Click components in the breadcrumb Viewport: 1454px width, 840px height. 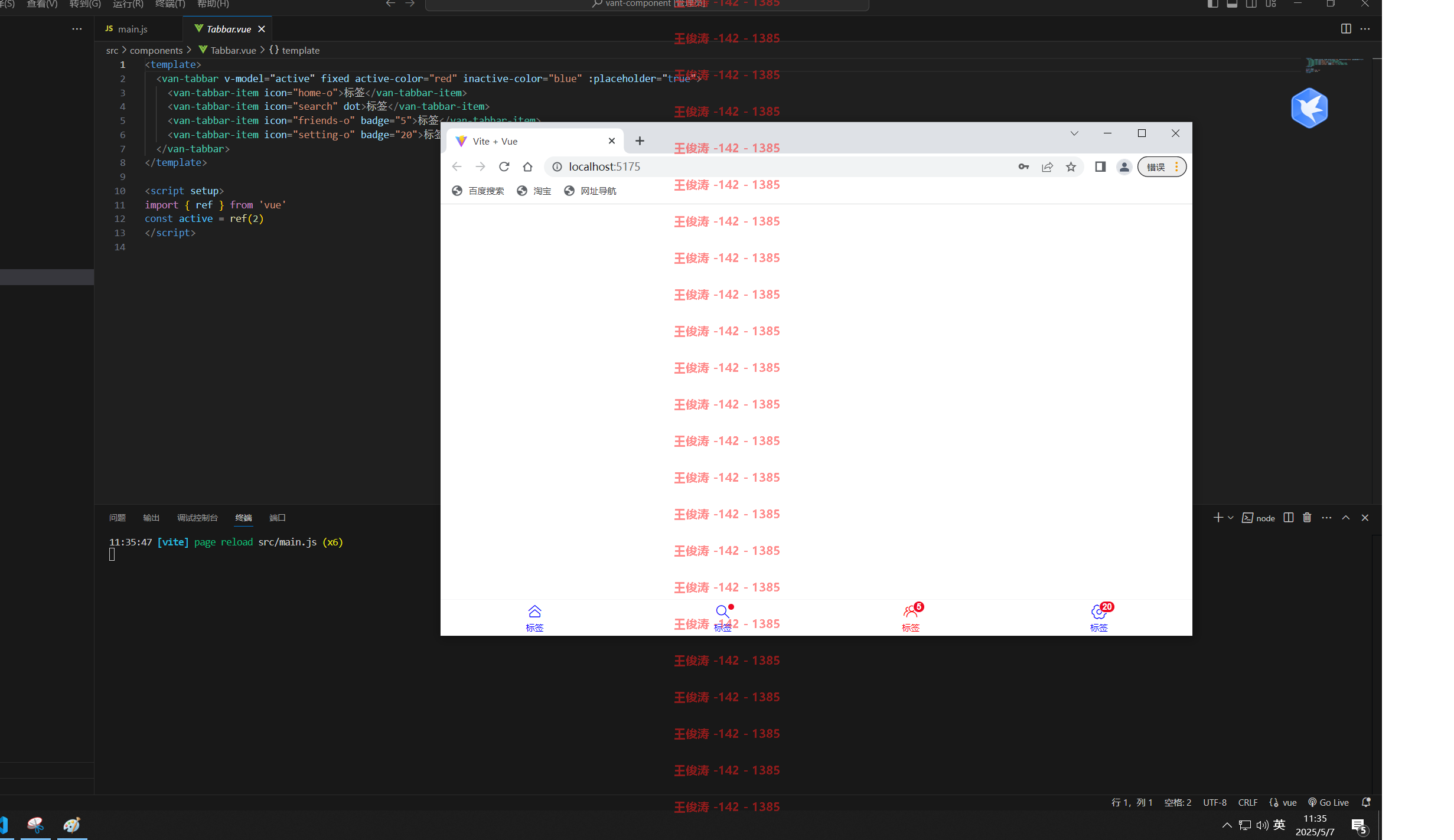[156, 51]
